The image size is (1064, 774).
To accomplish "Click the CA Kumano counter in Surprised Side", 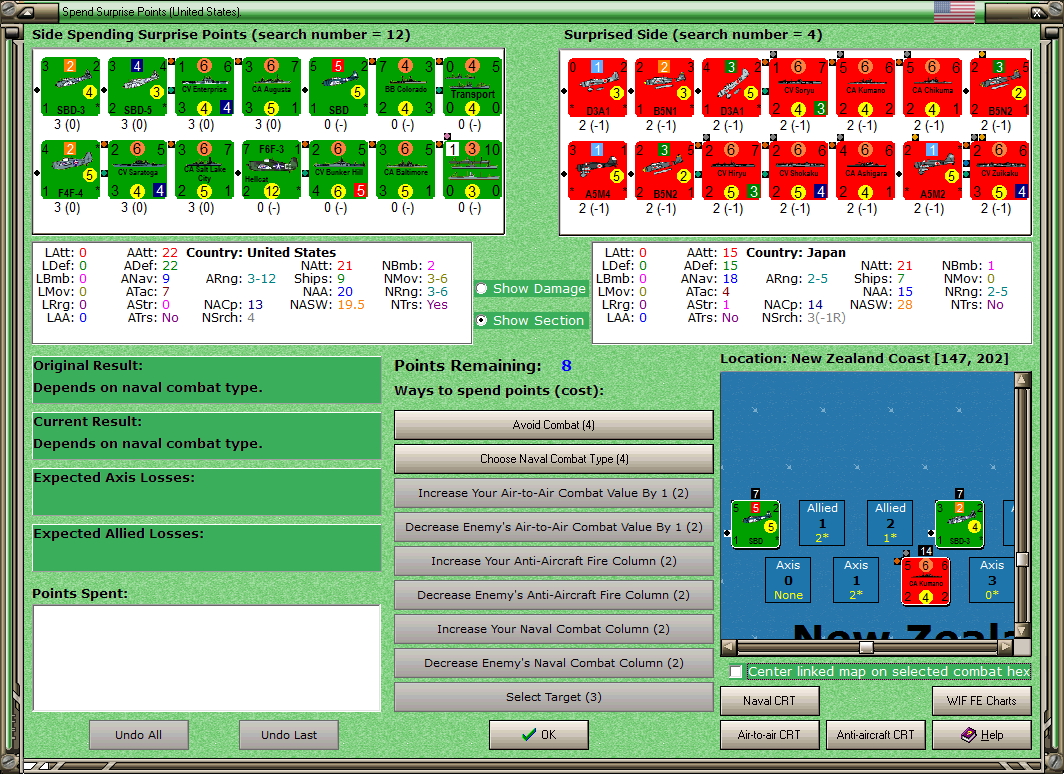I will (x=866, y=87).
